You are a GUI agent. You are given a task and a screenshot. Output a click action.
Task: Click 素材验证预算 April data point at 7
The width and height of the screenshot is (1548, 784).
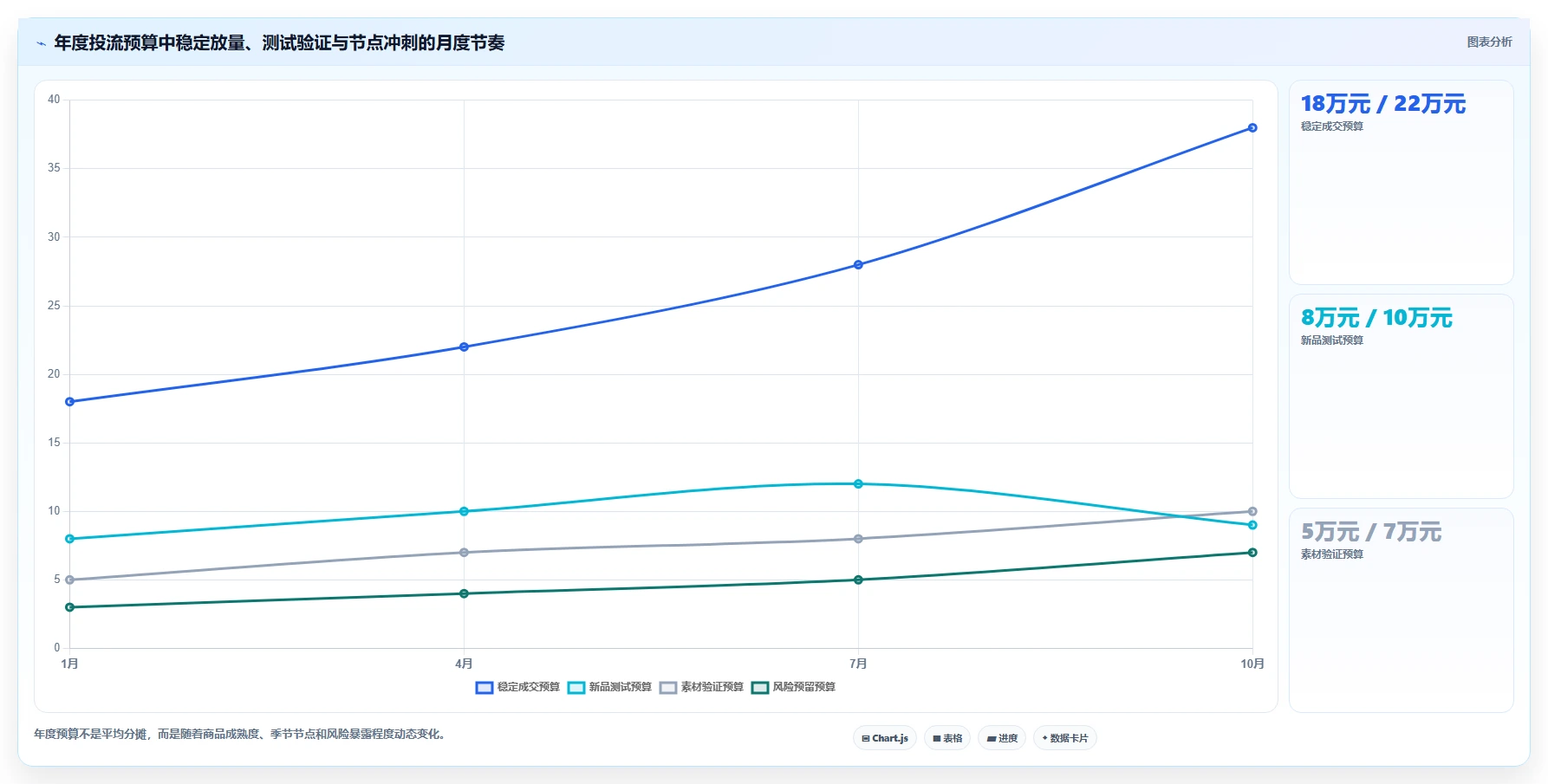click(464, 553)
